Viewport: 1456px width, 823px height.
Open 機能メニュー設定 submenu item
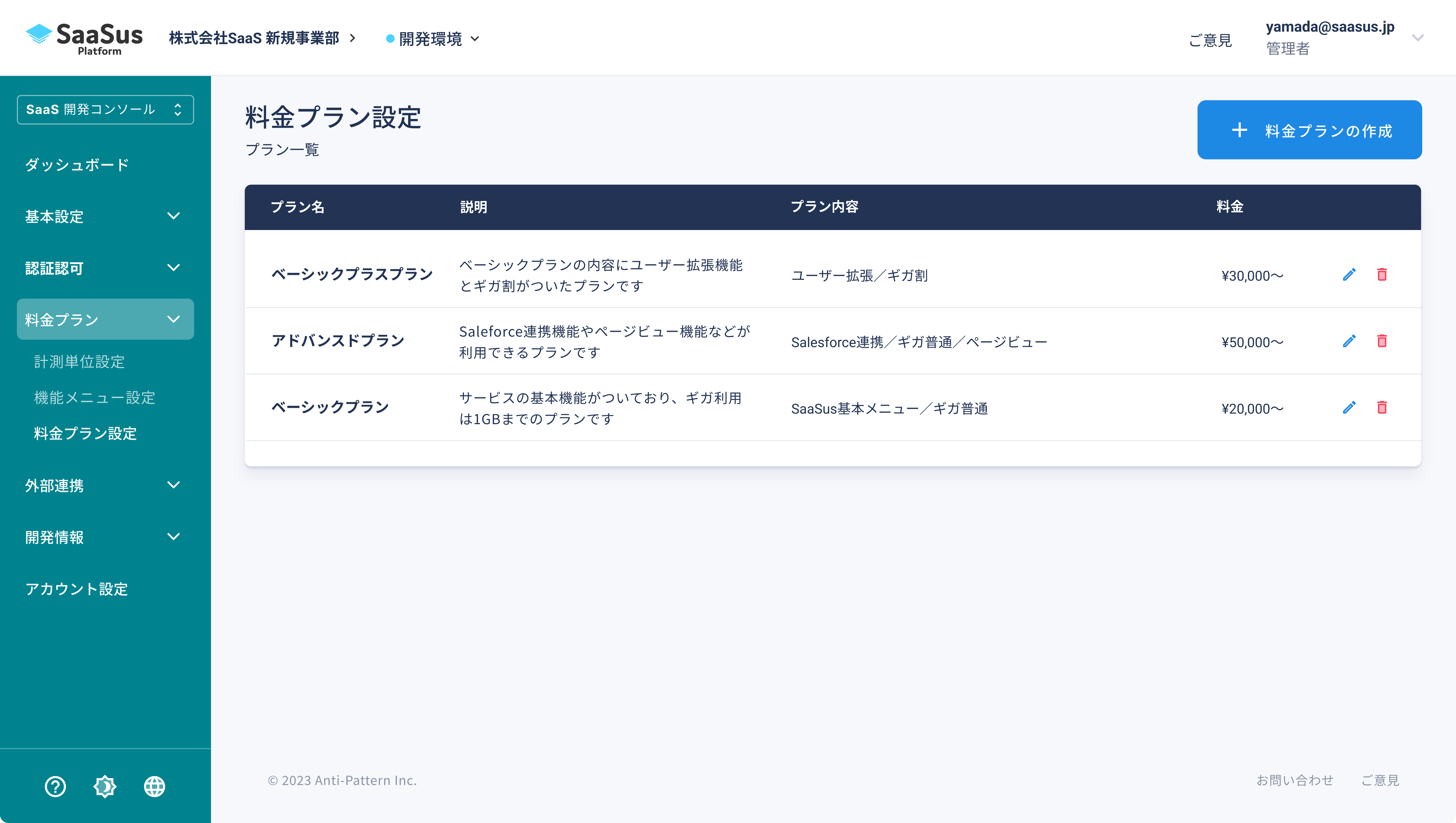95,397
